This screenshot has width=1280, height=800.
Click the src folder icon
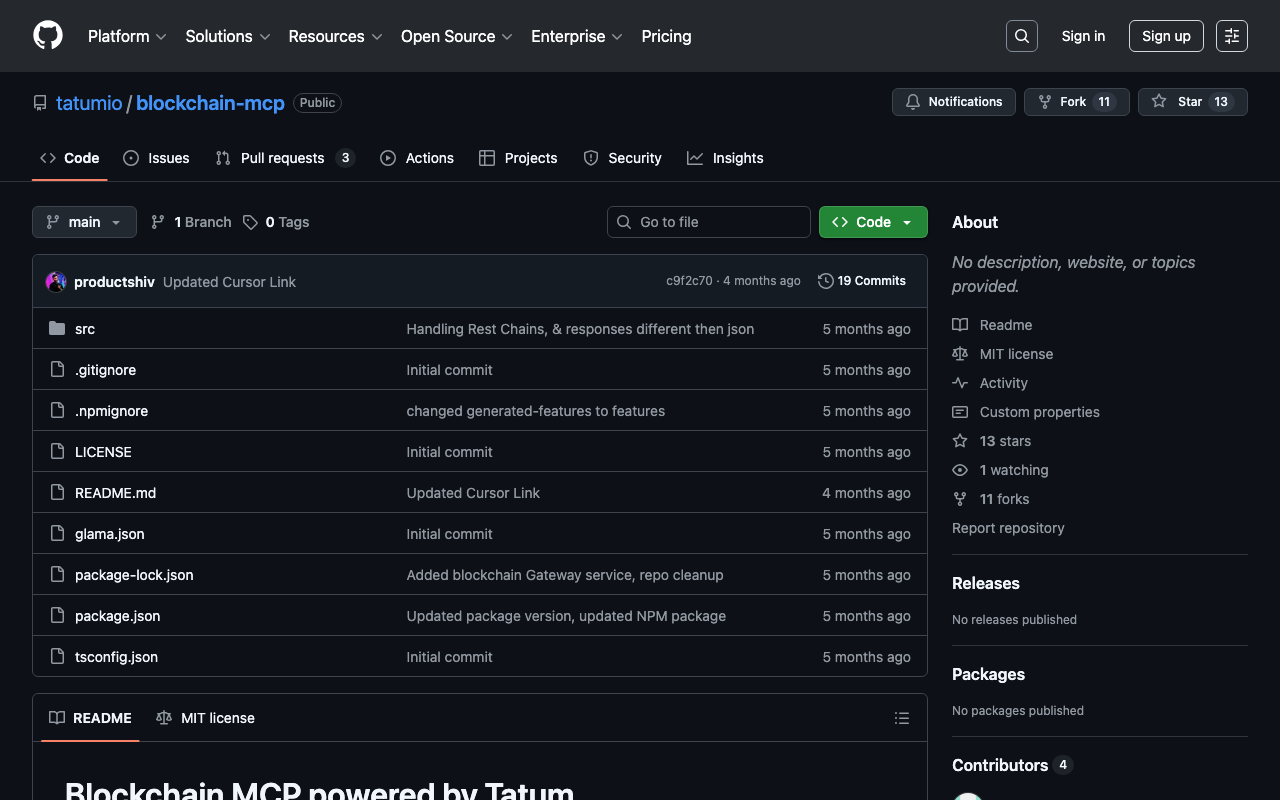(x=57, y=329)
